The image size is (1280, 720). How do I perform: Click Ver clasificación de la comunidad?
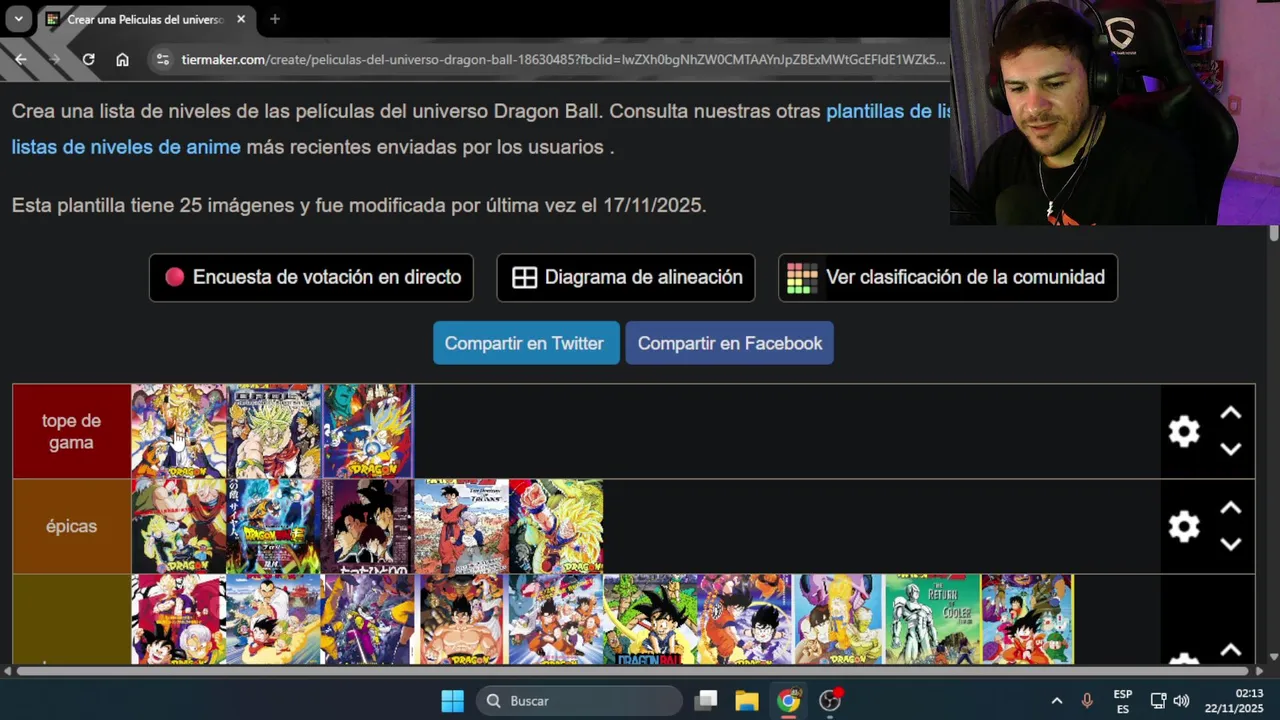tap(948, 277)
